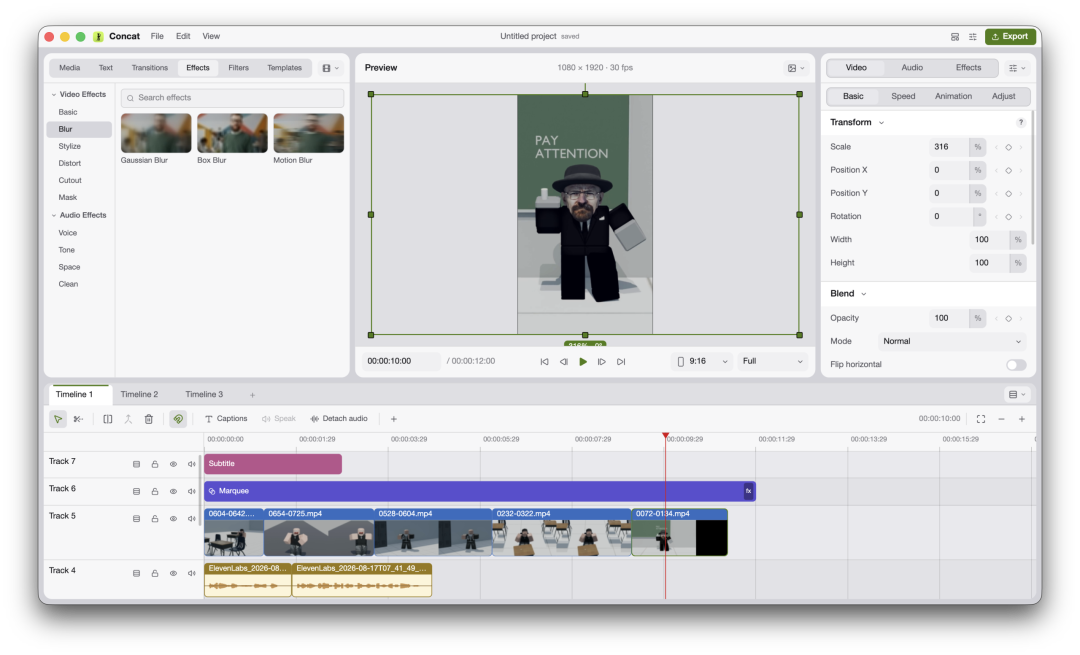
Task: Click the Detach audio button
Action: click(x=339, y=419)
